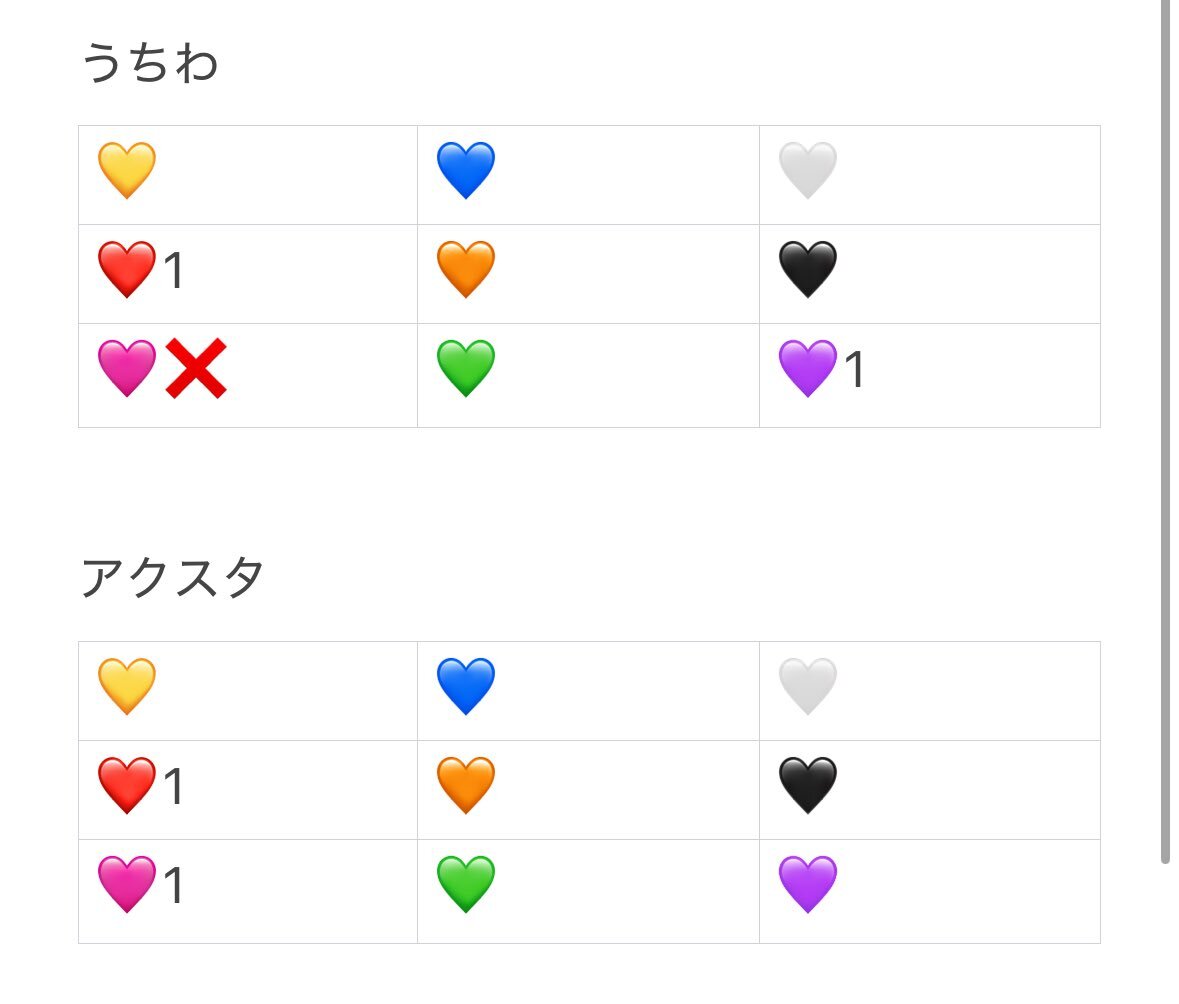Click the purple heart in the うちわ table
Screen dimensions: 1179x1004
(x=808, y=369)
